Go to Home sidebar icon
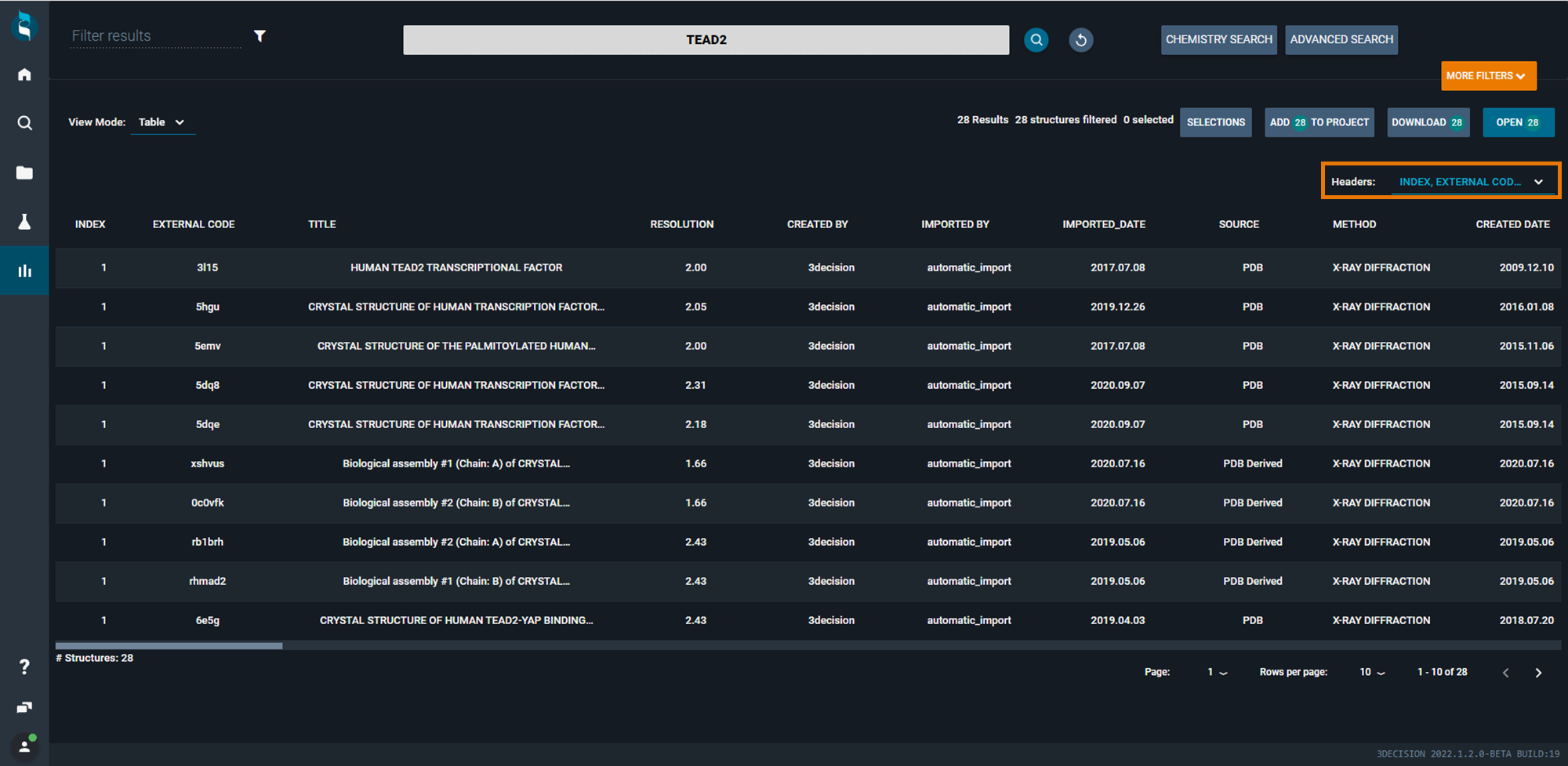Image resolution: width=1568 pixels, height=766 pixels. (24, 74)
